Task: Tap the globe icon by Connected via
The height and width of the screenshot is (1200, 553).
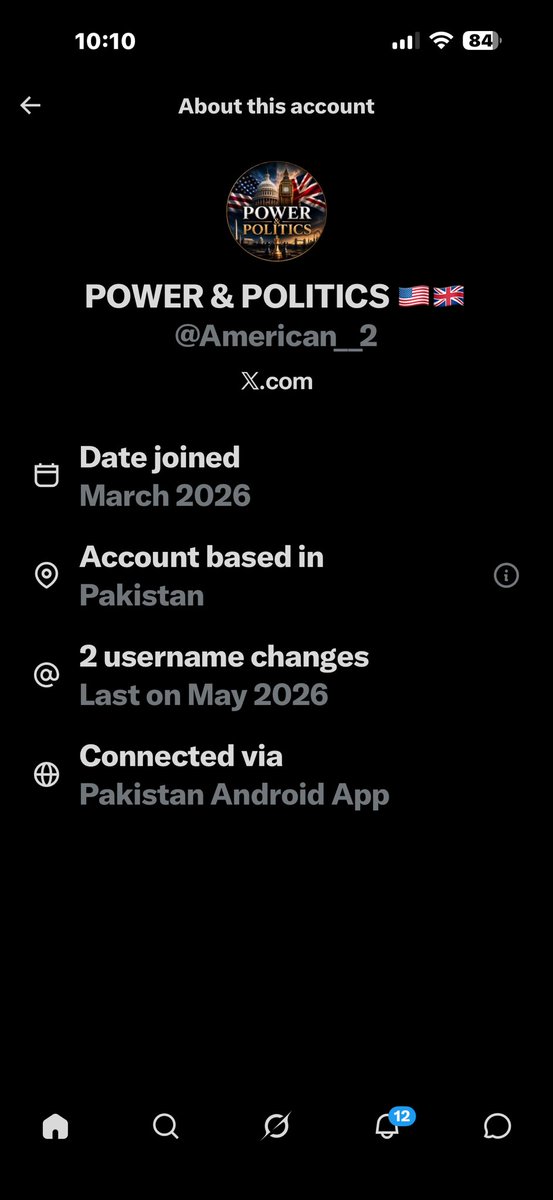Action: [x=46, y=776]
